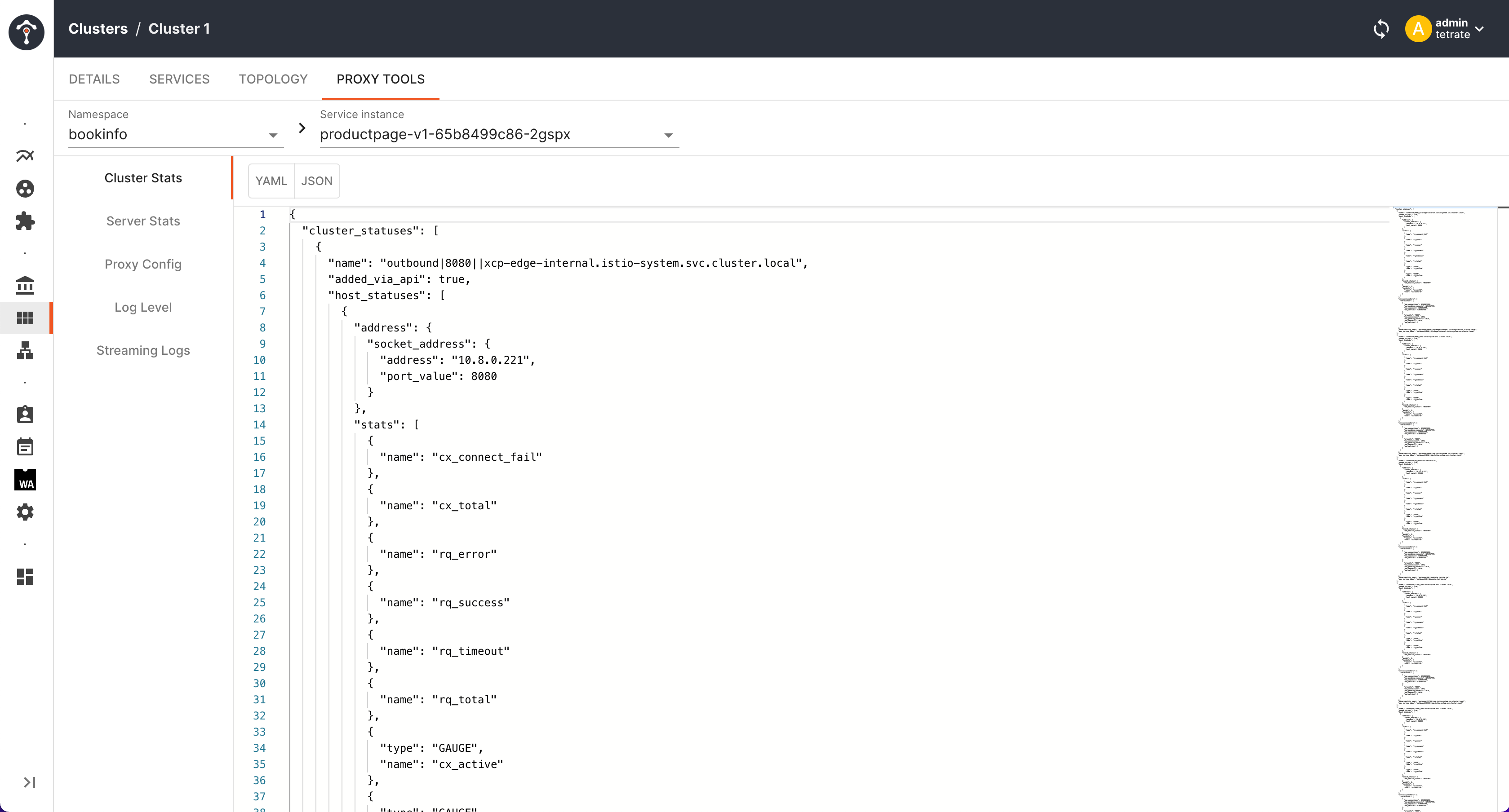Select Server Stats in the side menu
Viewport: 1509px width, 812px height.
click(x=143, y=221)
